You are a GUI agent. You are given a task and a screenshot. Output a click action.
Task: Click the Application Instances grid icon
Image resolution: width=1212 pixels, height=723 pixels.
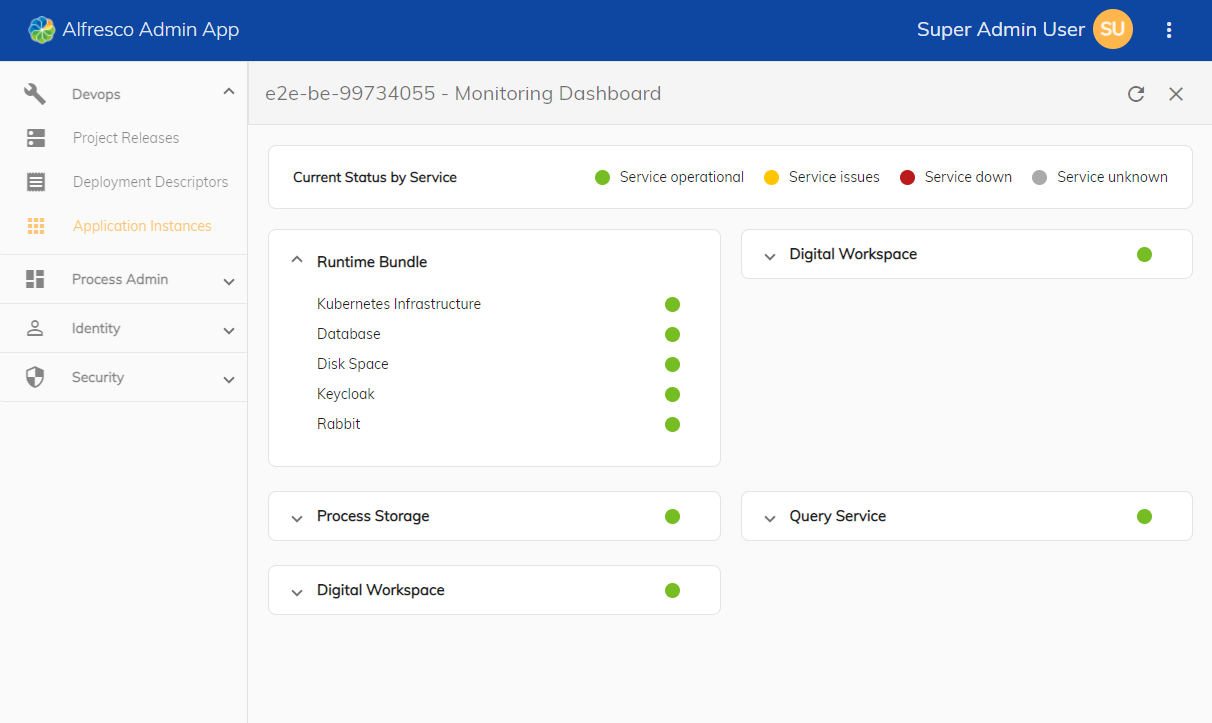[36, 226]
